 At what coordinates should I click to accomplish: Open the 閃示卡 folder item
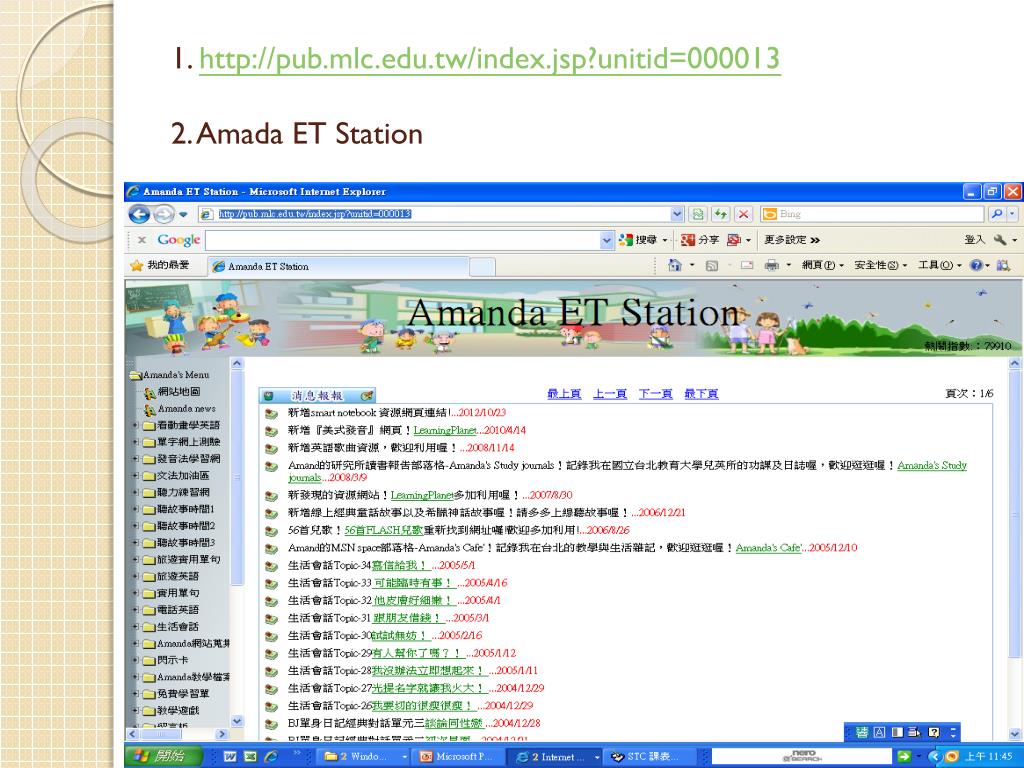pyautogui.click(x=172, y=660)
